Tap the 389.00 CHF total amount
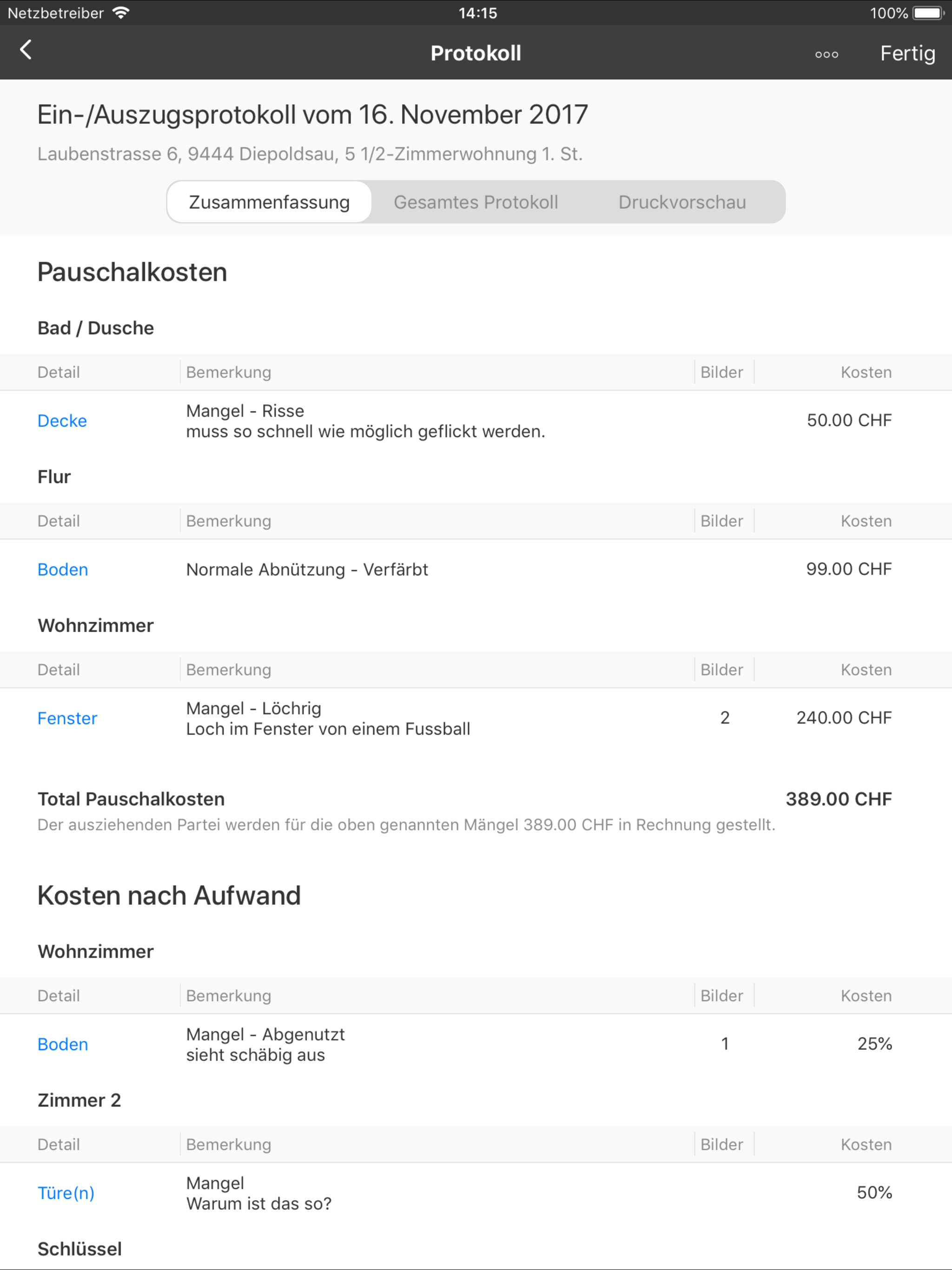This screenshot has width=952, height=1270. point(838,799)
